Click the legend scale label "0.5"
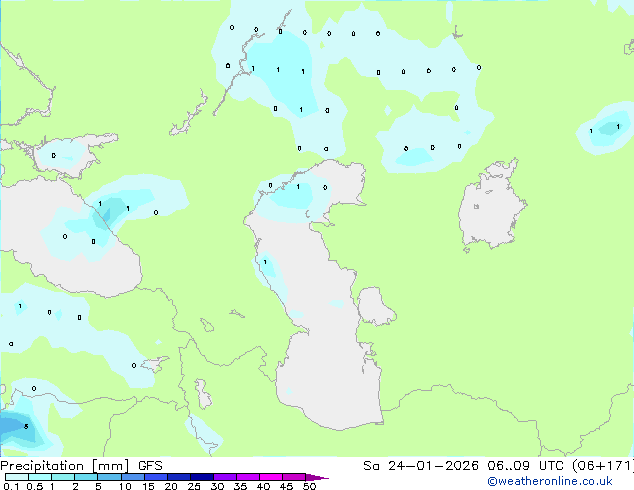 coord(34,486)
